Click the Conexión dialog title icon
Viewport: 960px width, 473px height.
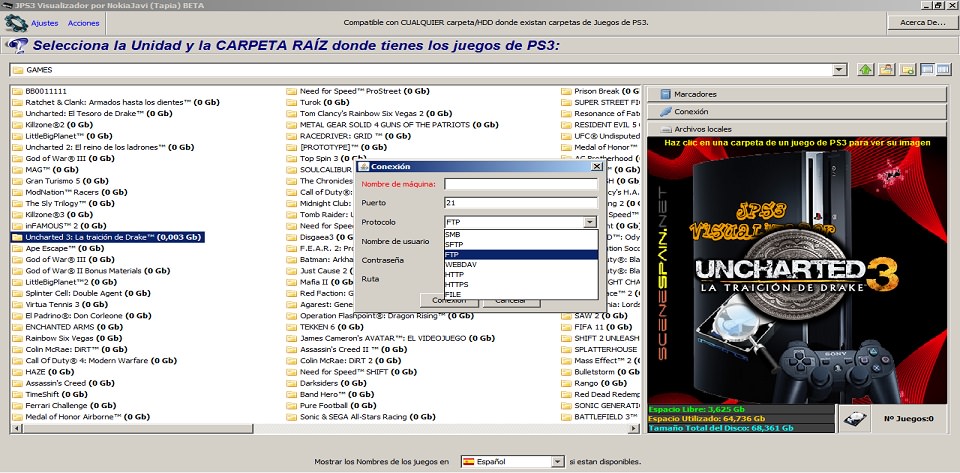click(x=364, y=166)
